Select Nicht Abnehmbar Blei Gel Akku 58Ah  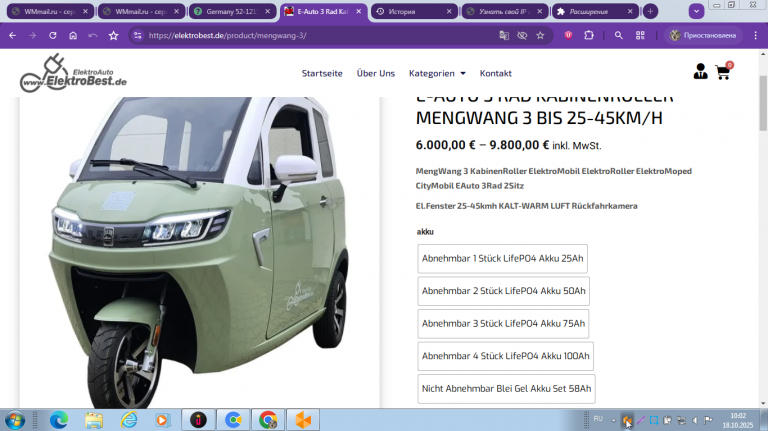coord(506,389)
